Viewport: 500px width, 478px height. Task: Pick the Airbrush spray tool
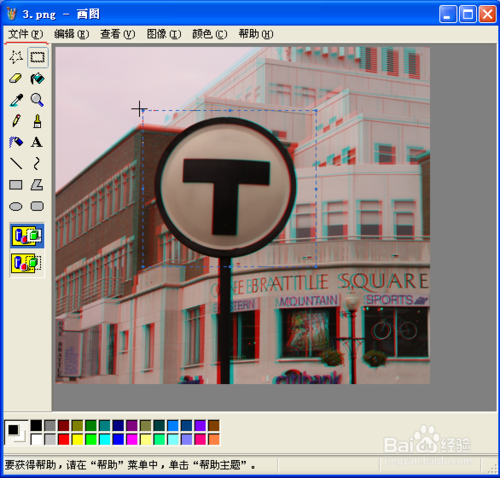point(16,142)
